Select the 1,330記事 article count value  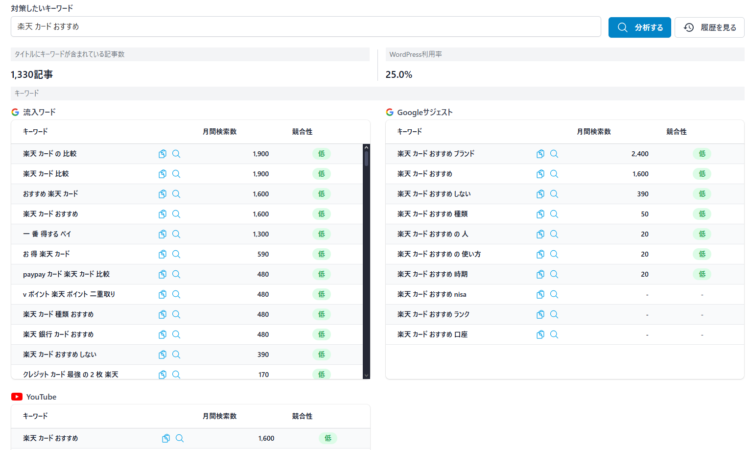tap(32, 75)
